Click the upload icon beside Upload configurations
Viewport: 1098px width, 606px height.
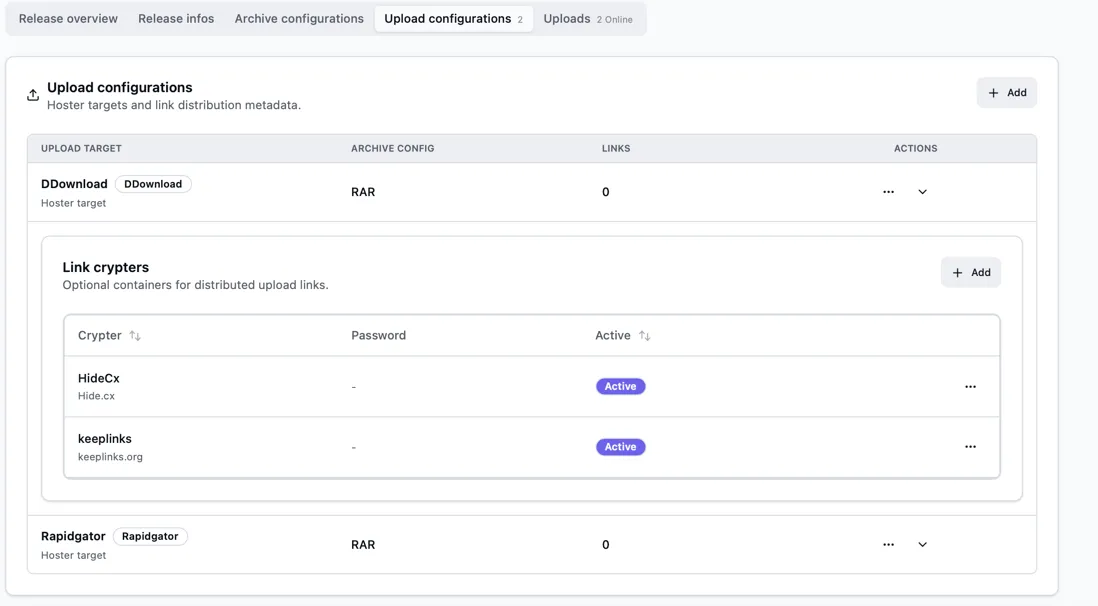33,95
